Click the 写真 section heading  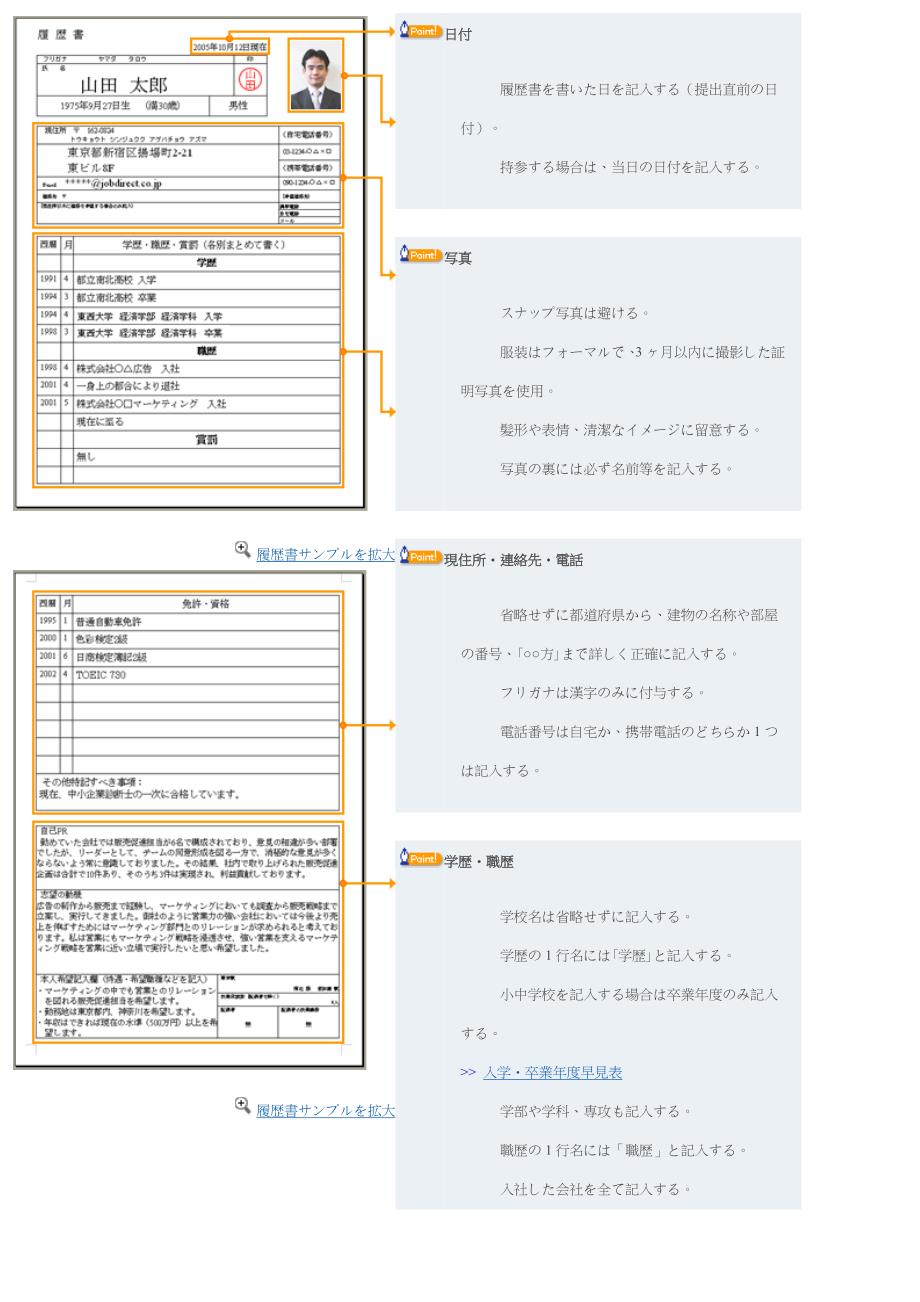click(458, 258)
